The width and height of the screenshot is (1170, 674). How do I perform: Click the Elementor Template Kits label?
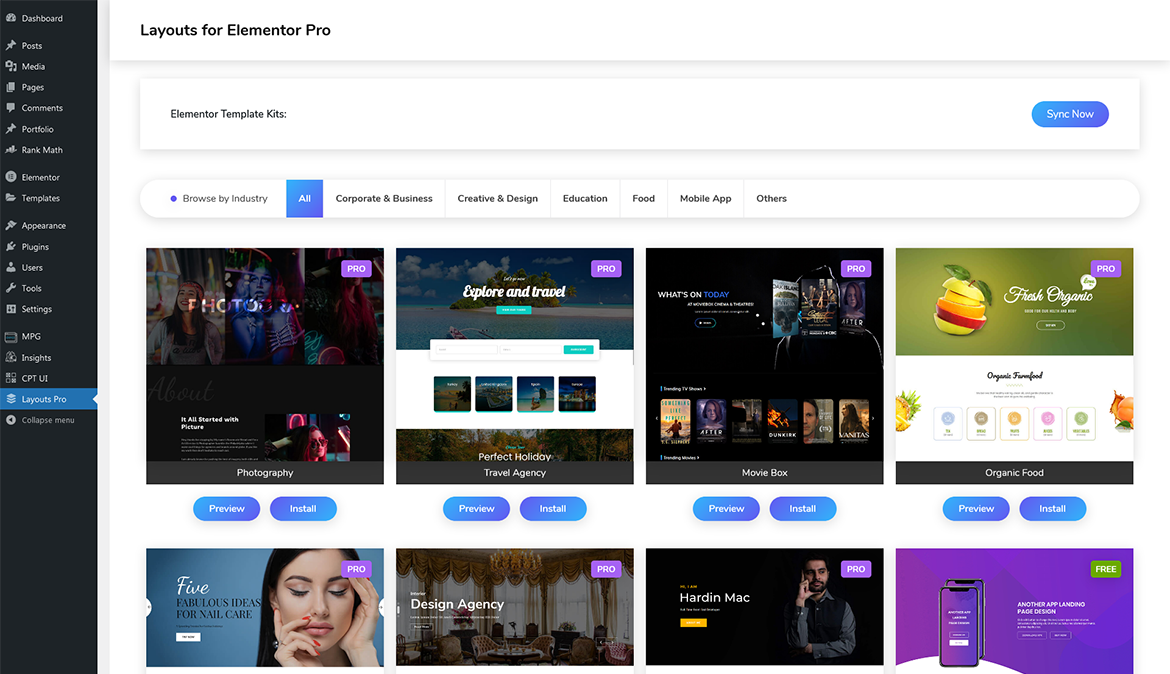(x=228, y=114)
